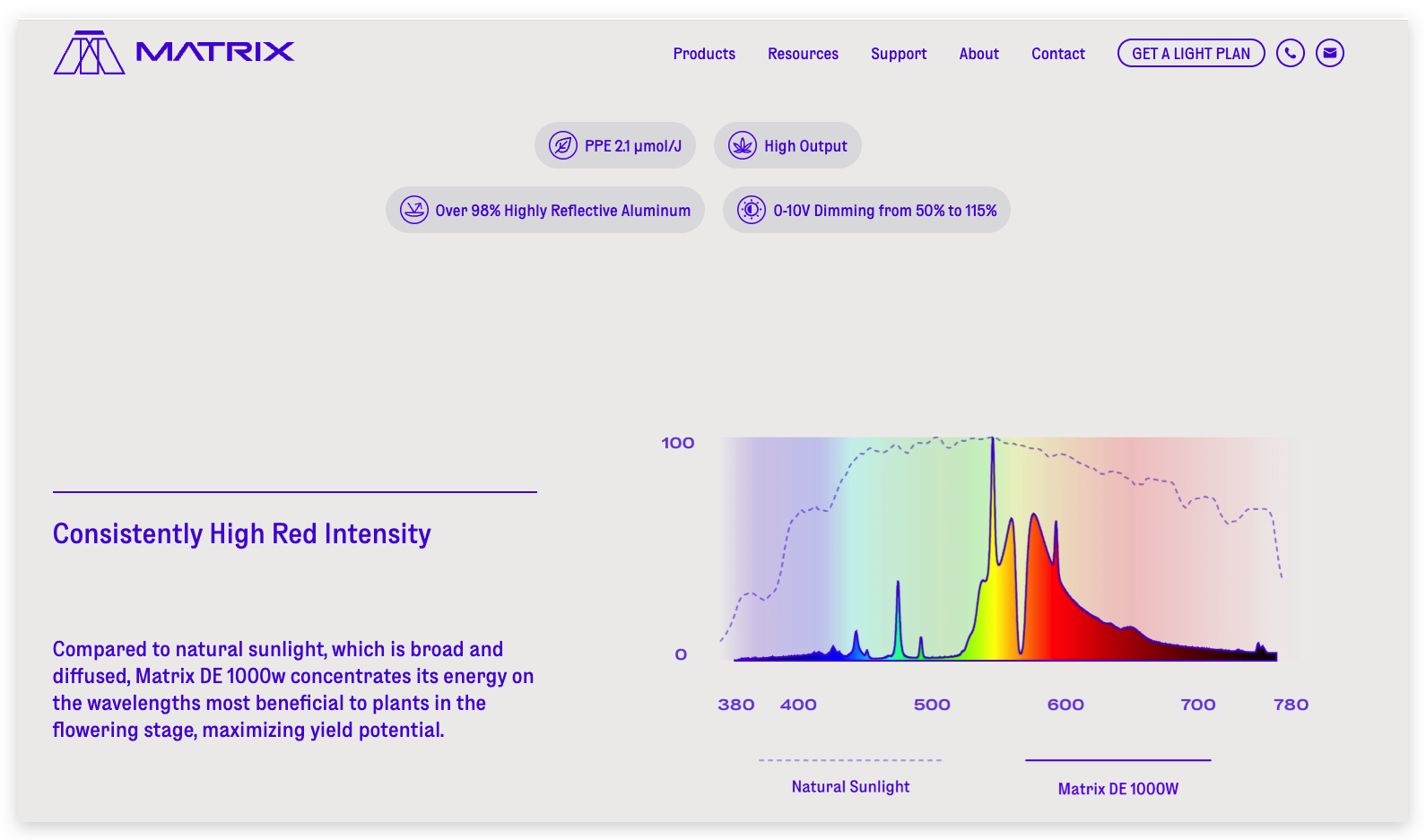Screen dimensions: 1426x840
Task: Go to the Contact page
Action: click(x=1058, y=54)
